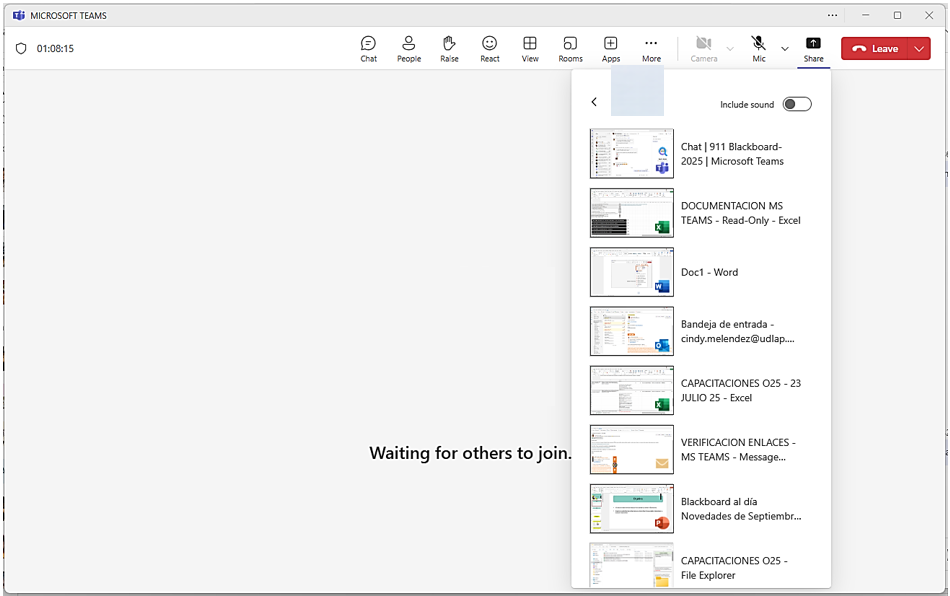Select DOCUMENTACION MS TEAMS Excel window
Image resolution: width=950 pixels, height=596 pixels.
pyautogui.click(x=700, y=213)
